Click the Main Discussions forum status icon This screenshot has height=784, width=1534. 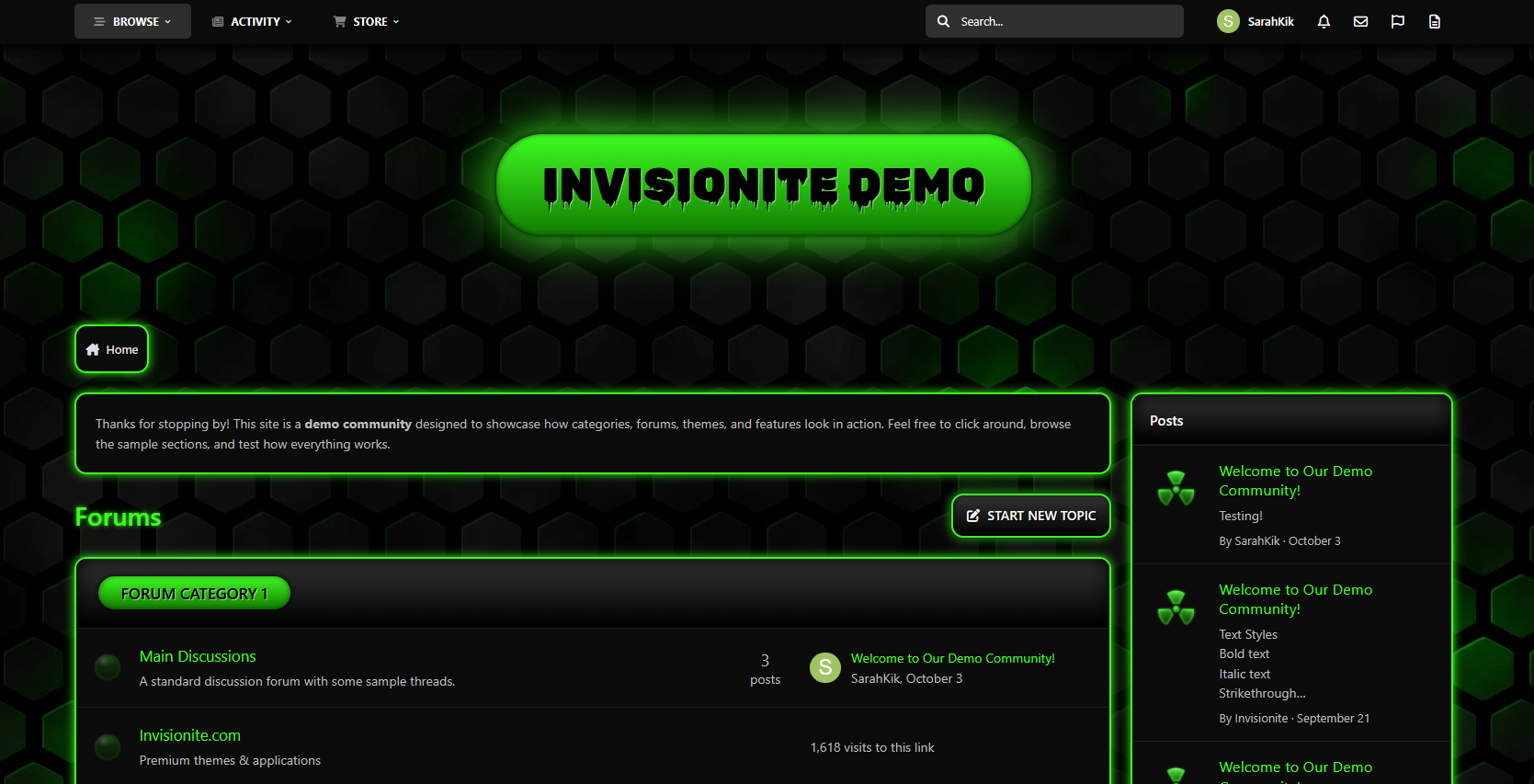point(108,667)
